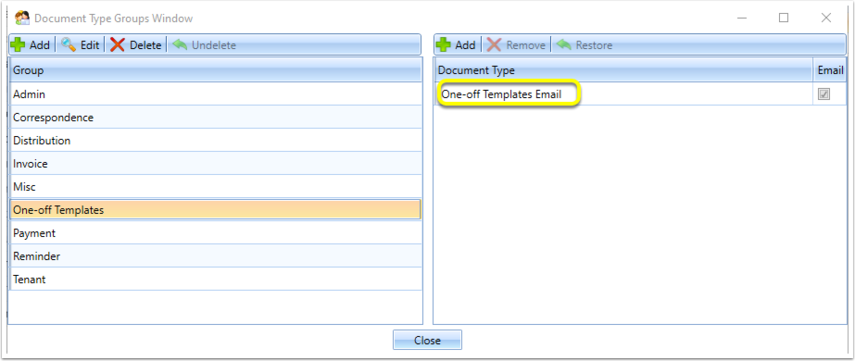Click the greyed Undelete button
Viewport: 855px width, 361px height.
point(204,45)
